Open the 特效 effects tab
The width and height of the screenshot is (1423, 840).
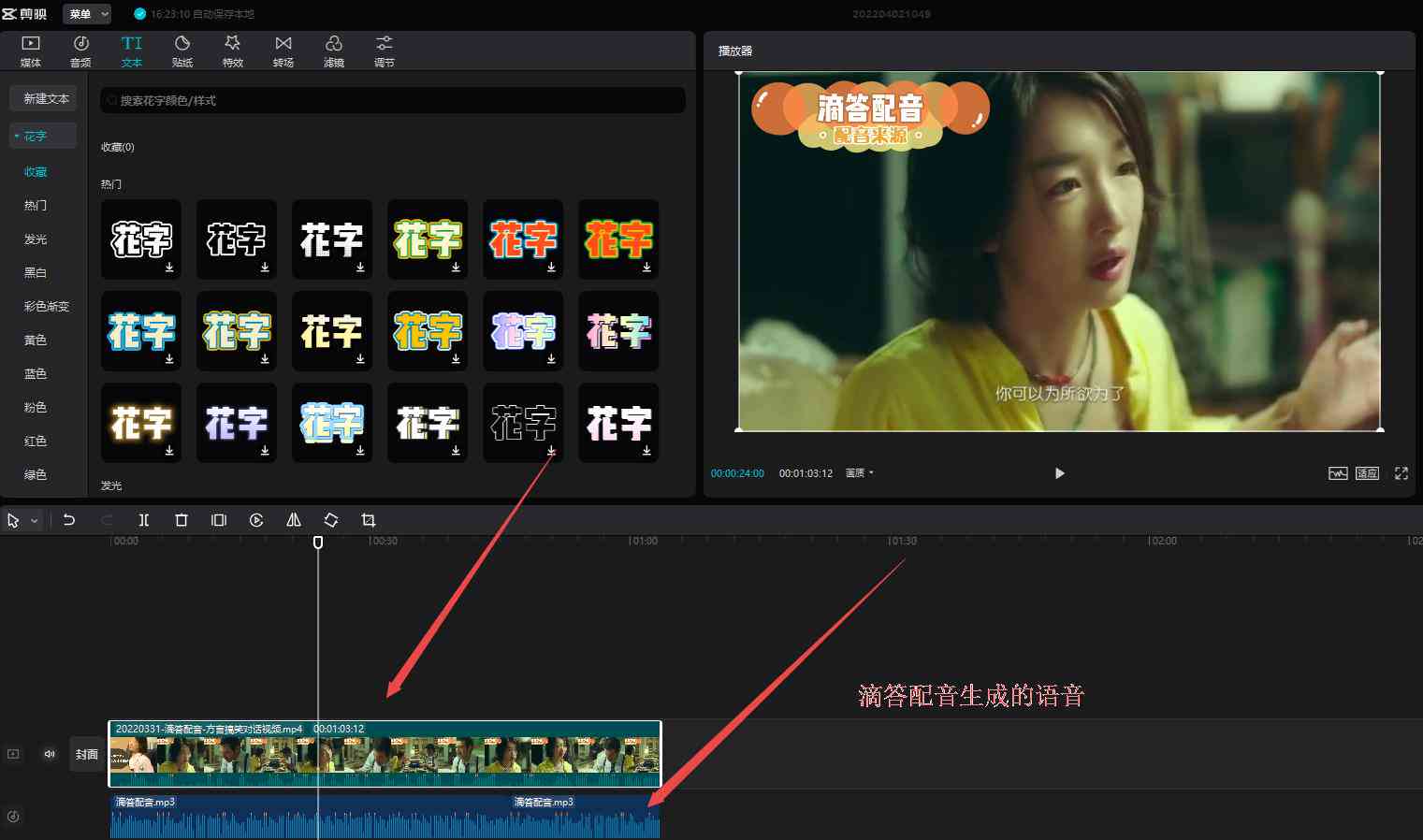click(233, 51)
